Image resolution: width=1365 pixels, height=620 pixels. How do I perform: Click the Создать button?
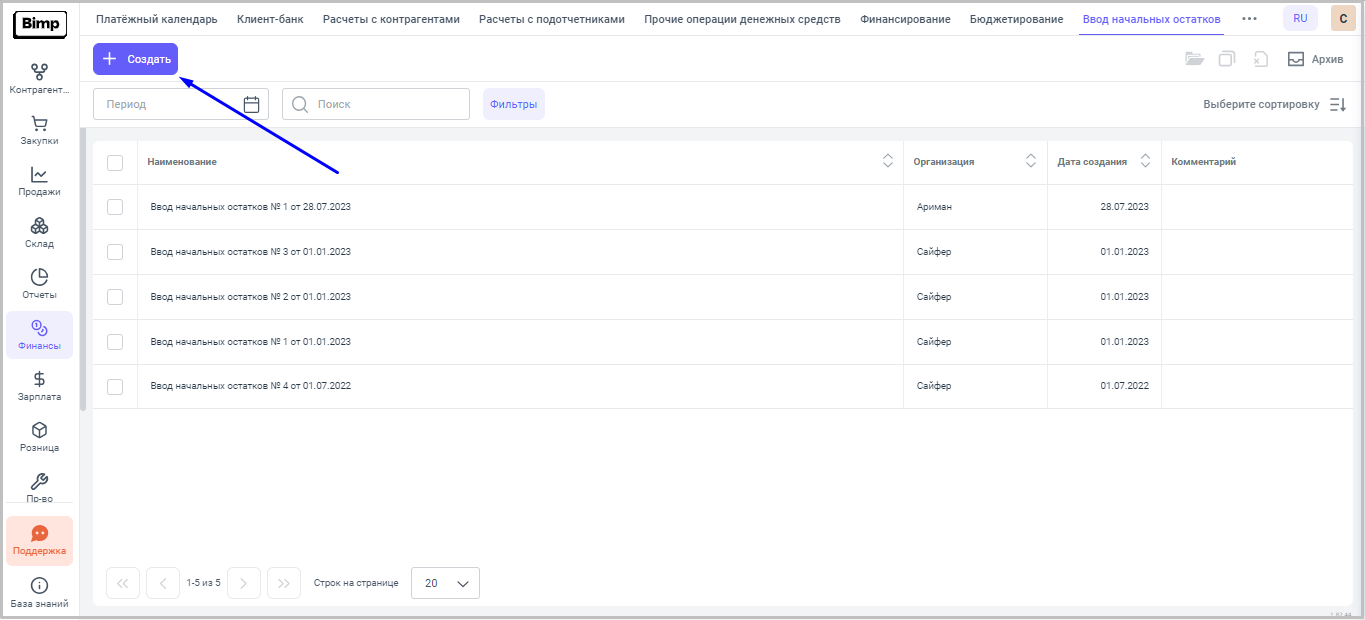coord(136,59)
